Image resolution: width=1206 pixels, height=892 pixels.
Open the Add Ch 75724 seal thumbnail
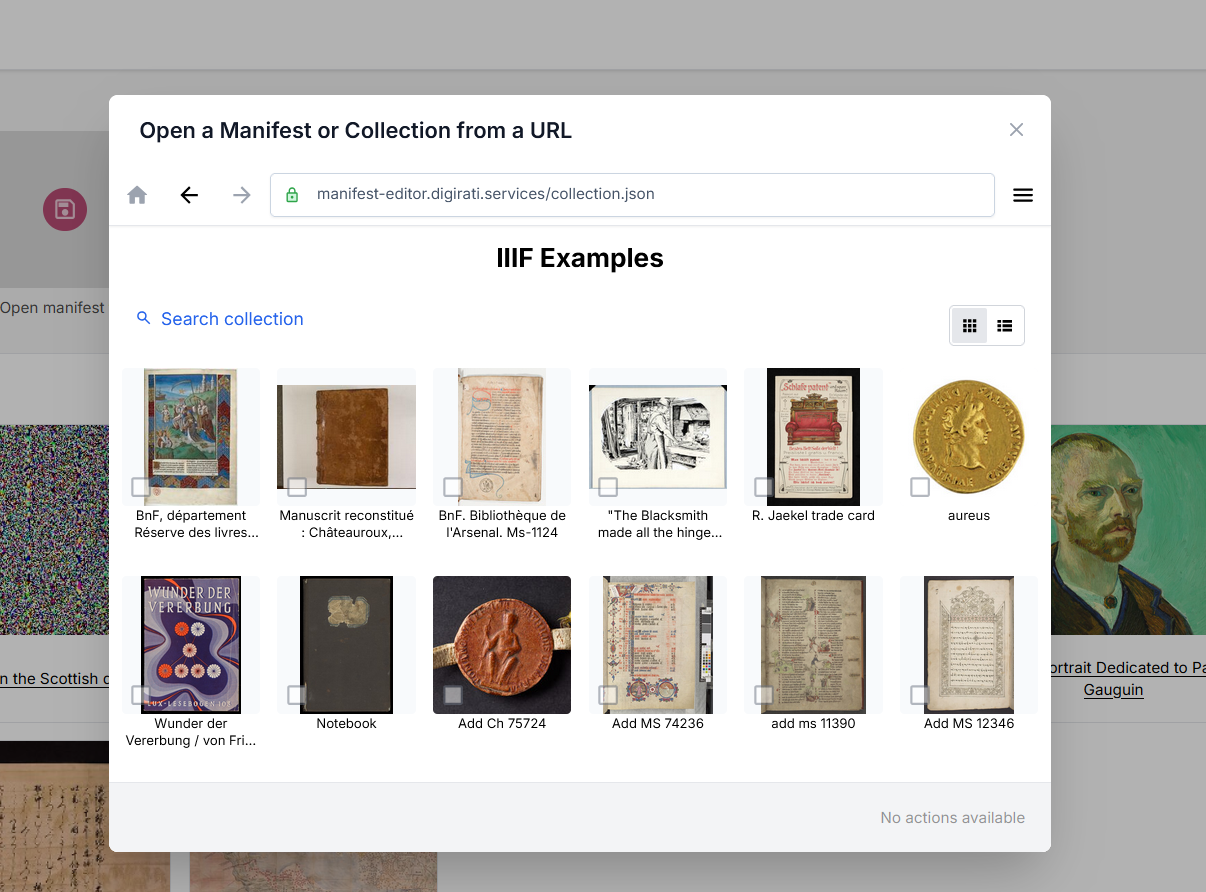(x=502, y=645)
